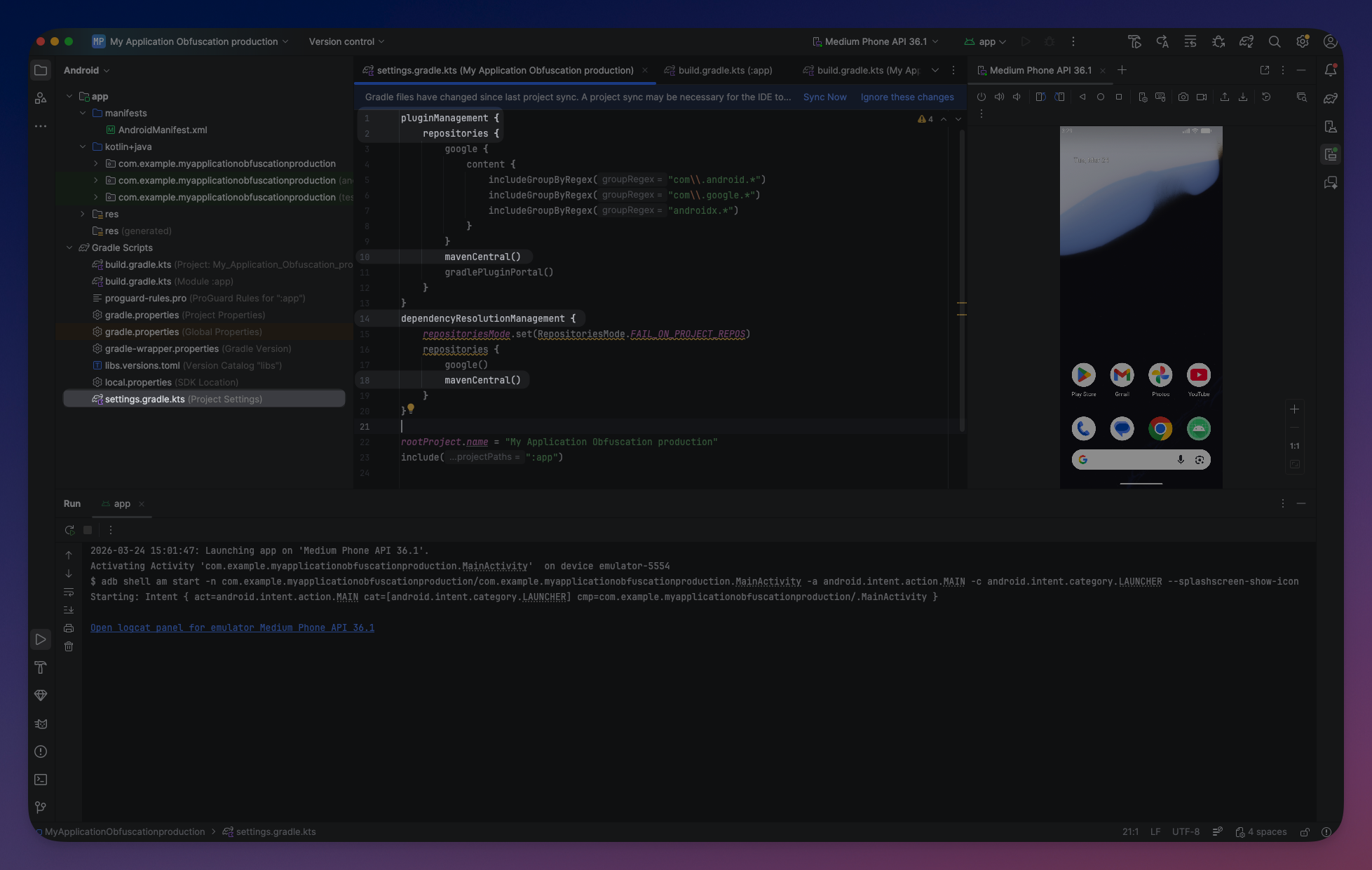Open logcat panel for emulator link
The image size is (1372, 870).
[x=232, y=627]
